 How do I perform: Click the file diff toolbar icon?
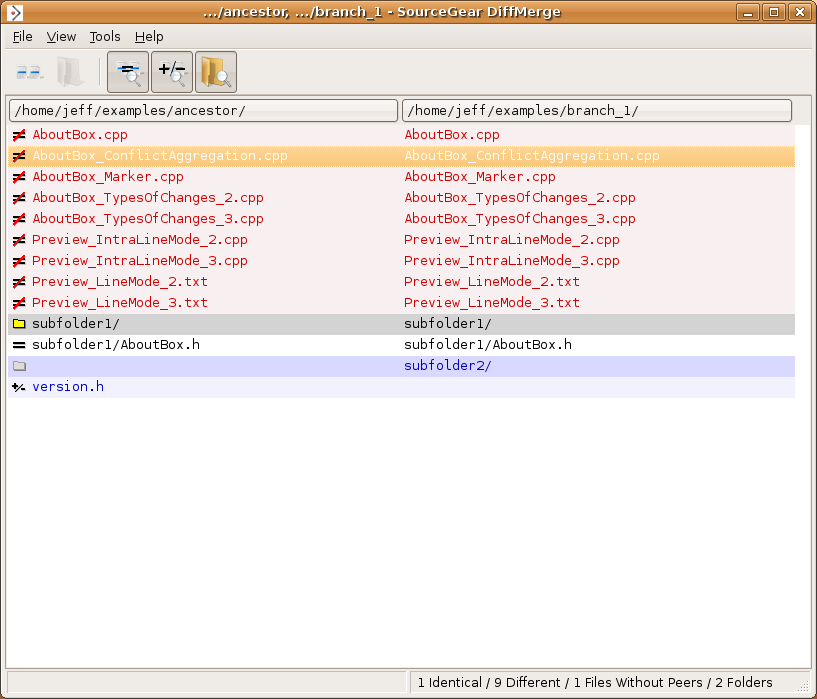pyautogui.click(x=29, y=72)
